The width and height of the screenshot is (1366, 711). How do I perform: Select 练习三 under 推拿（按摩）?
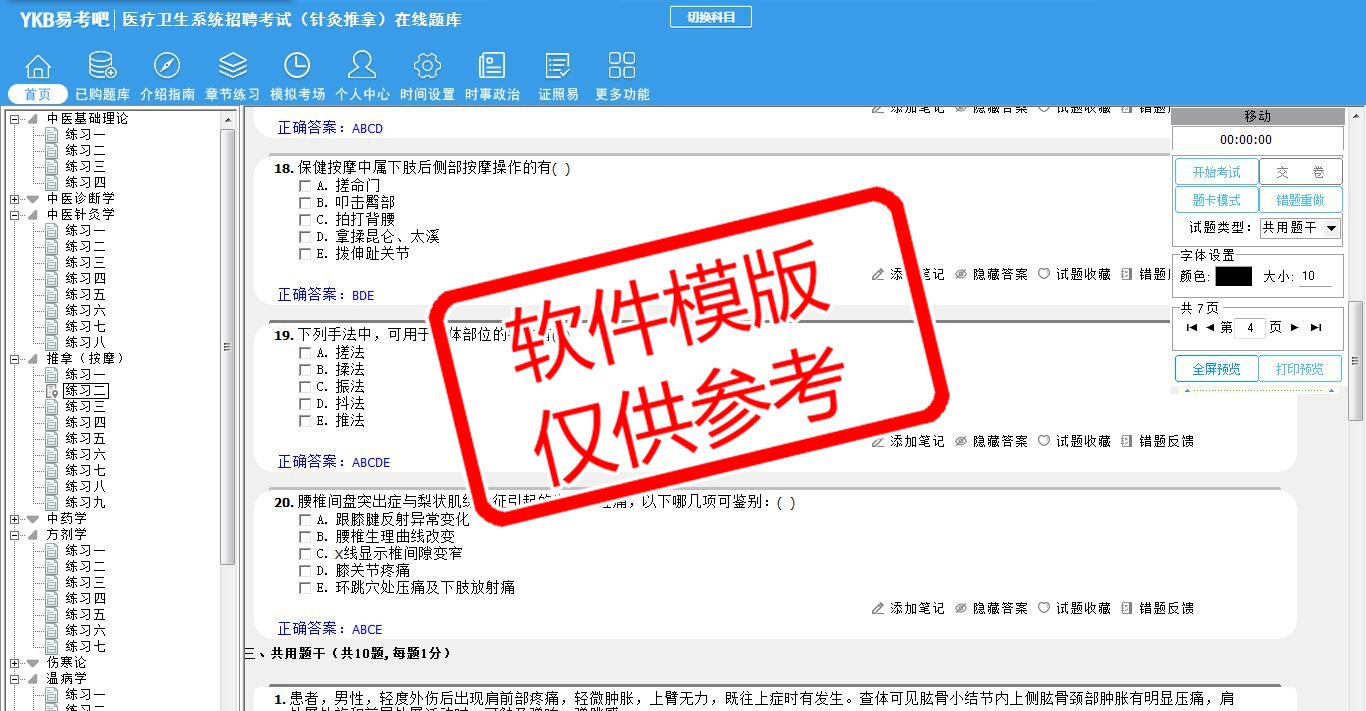(x=85, y=407)
